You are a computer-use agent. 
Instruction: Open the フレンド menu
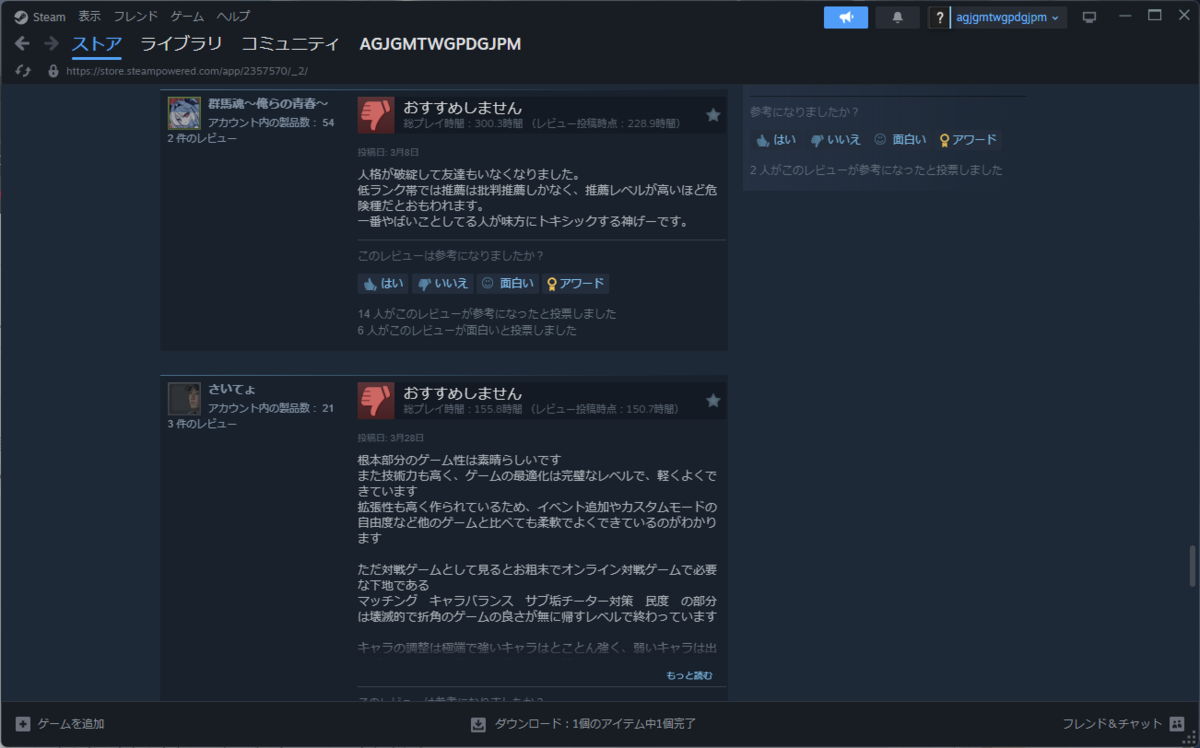[x=136, y=17]
